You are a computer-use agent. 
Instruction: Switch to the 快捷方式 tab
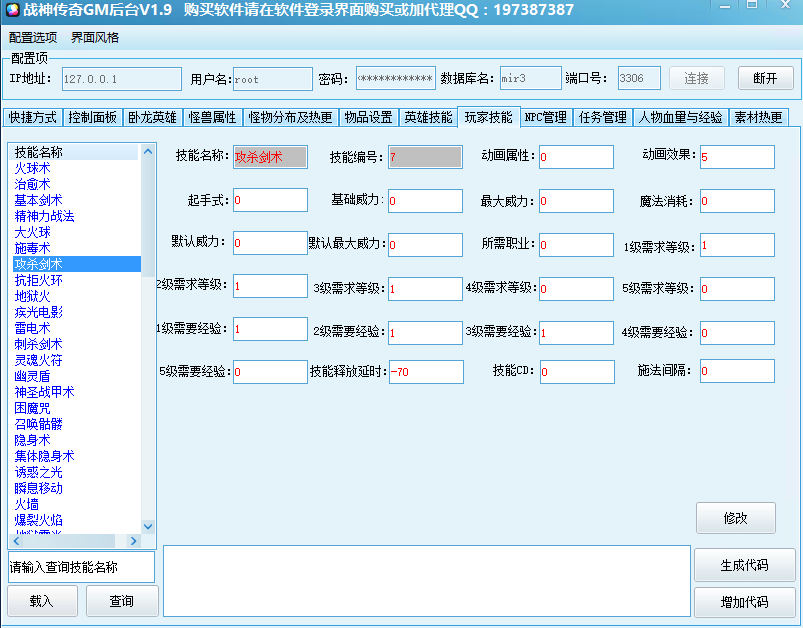click(33, 117)
